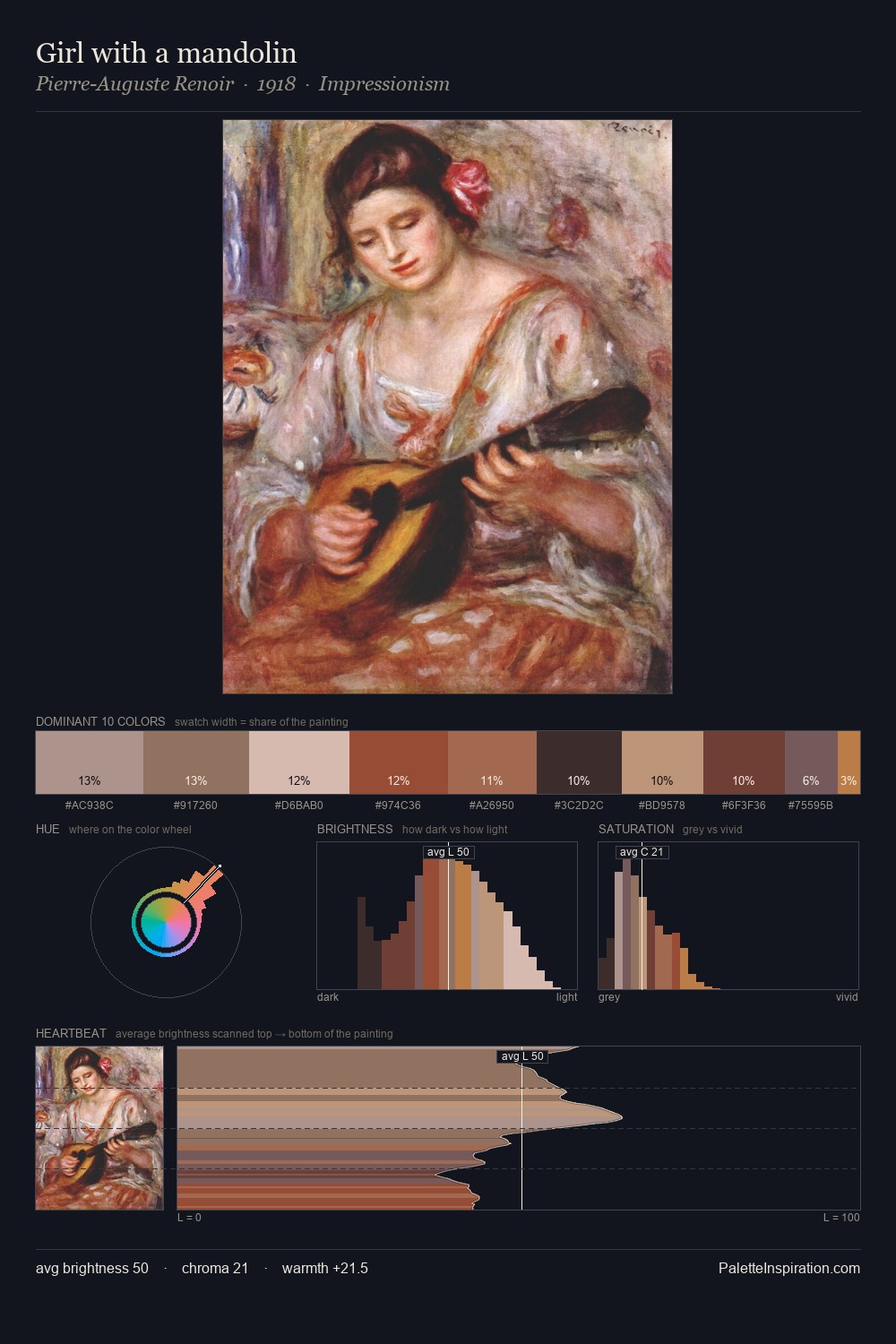Click the saturation histogram chart
896x1344 pixels.
coord(728,916)
